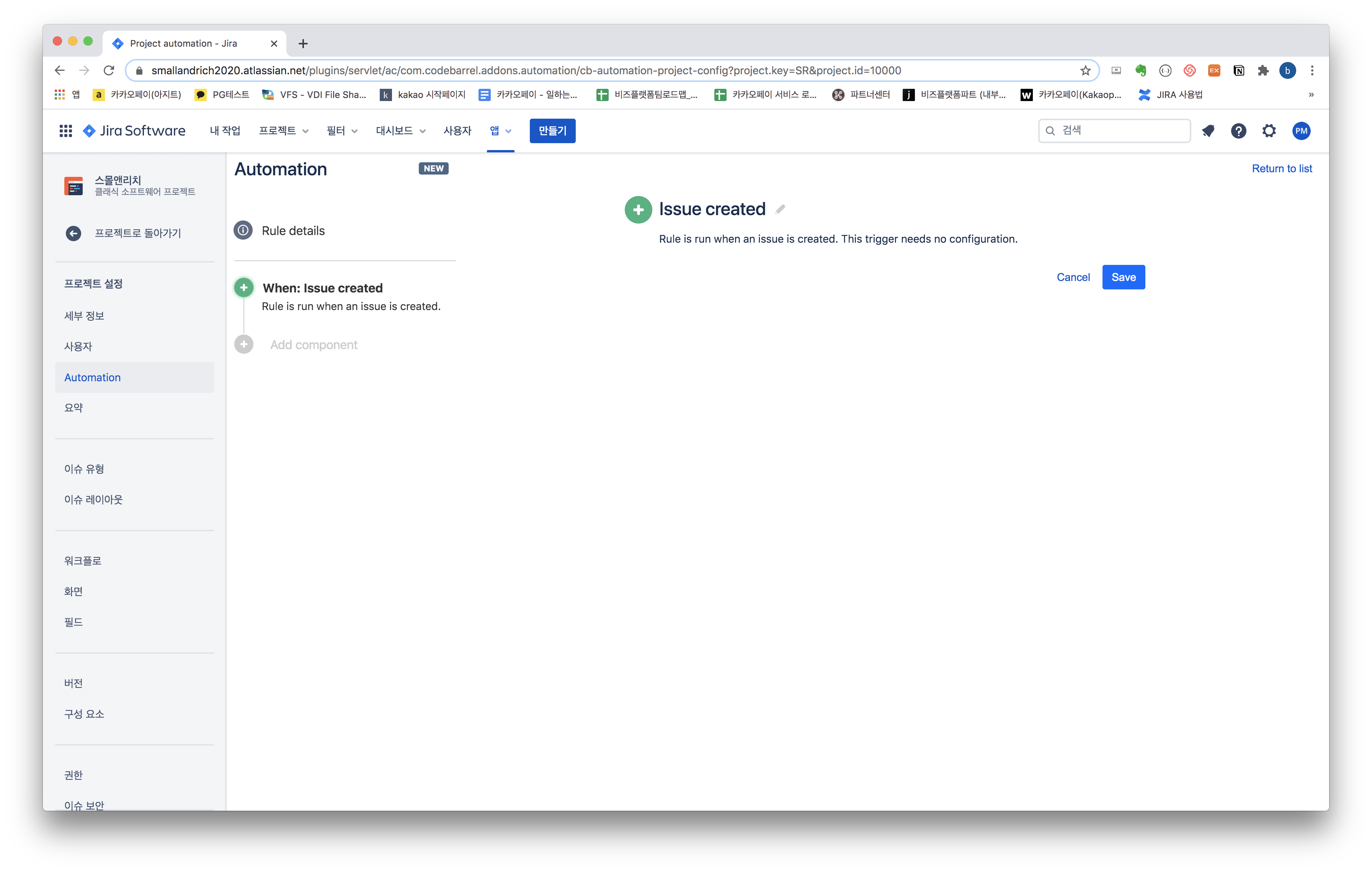Image resolution: width=1372 pixels, height=872 pixels.
Task: Click the PM profile avatar
Action: [1301, 131]
